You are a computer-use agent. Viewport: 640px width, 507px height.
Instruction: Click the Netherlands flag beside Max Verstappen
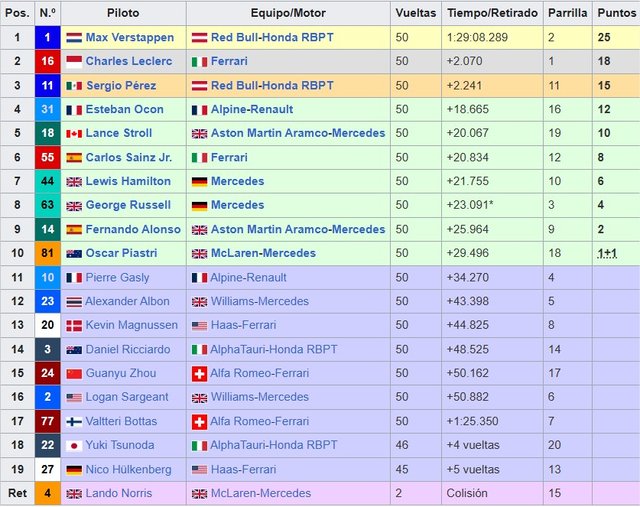[74, 38]
